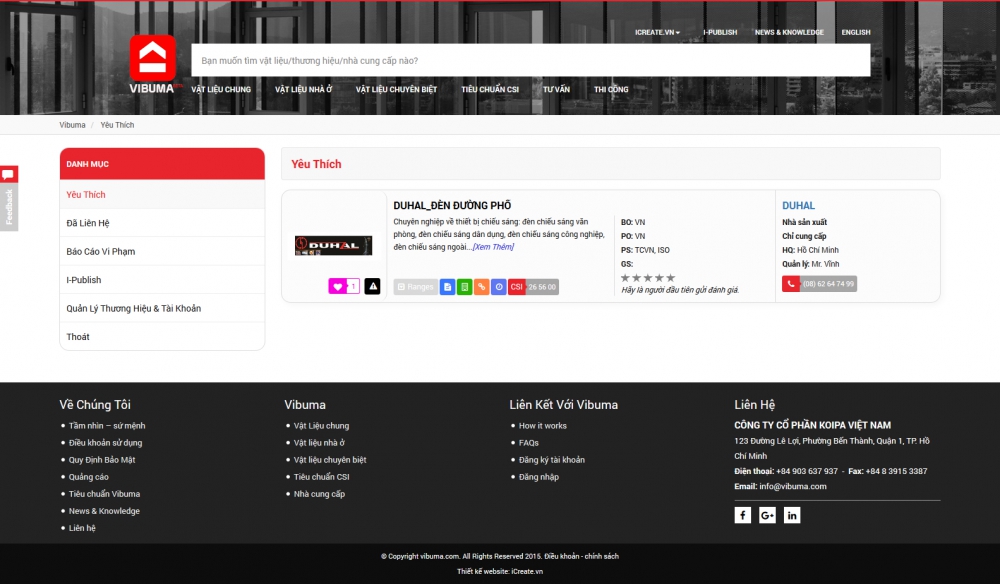Rate DUHAL with the first star

[x=625, y=278]
